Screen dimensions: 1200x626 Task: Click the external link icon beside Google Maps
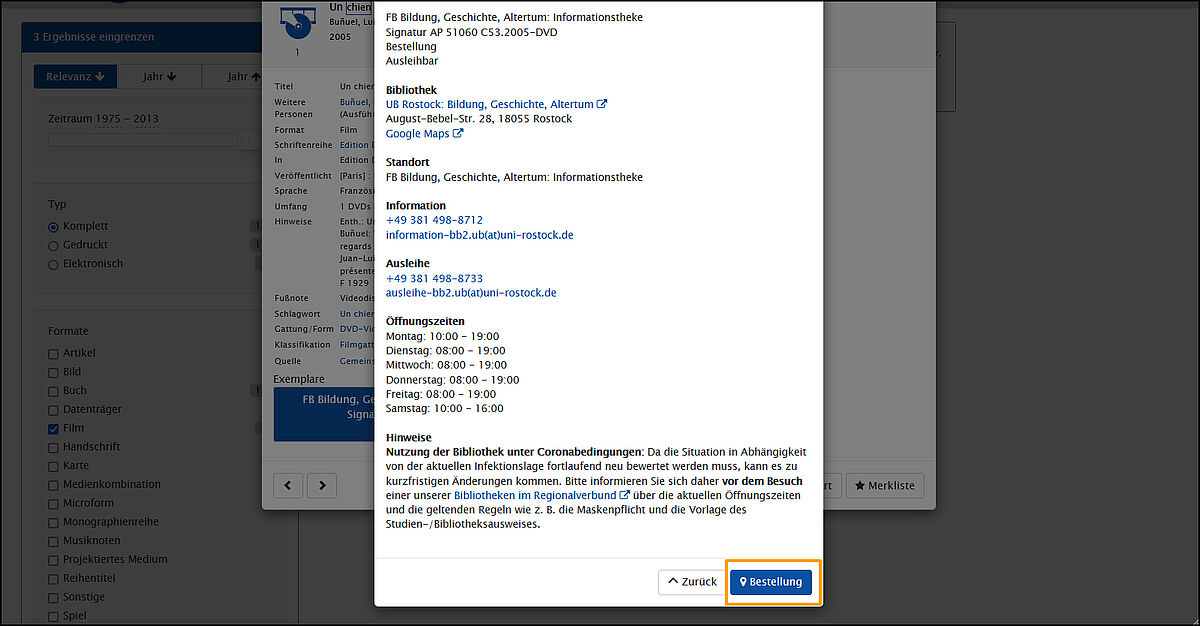[x=458, y=133]
